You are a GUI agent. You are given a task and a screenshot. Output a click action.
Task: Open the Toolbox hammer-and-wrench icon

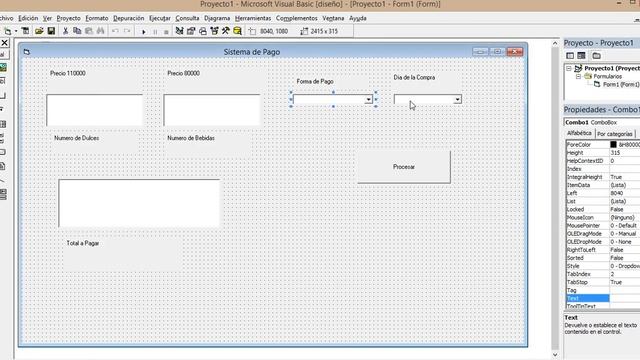(x=226, y=31)
